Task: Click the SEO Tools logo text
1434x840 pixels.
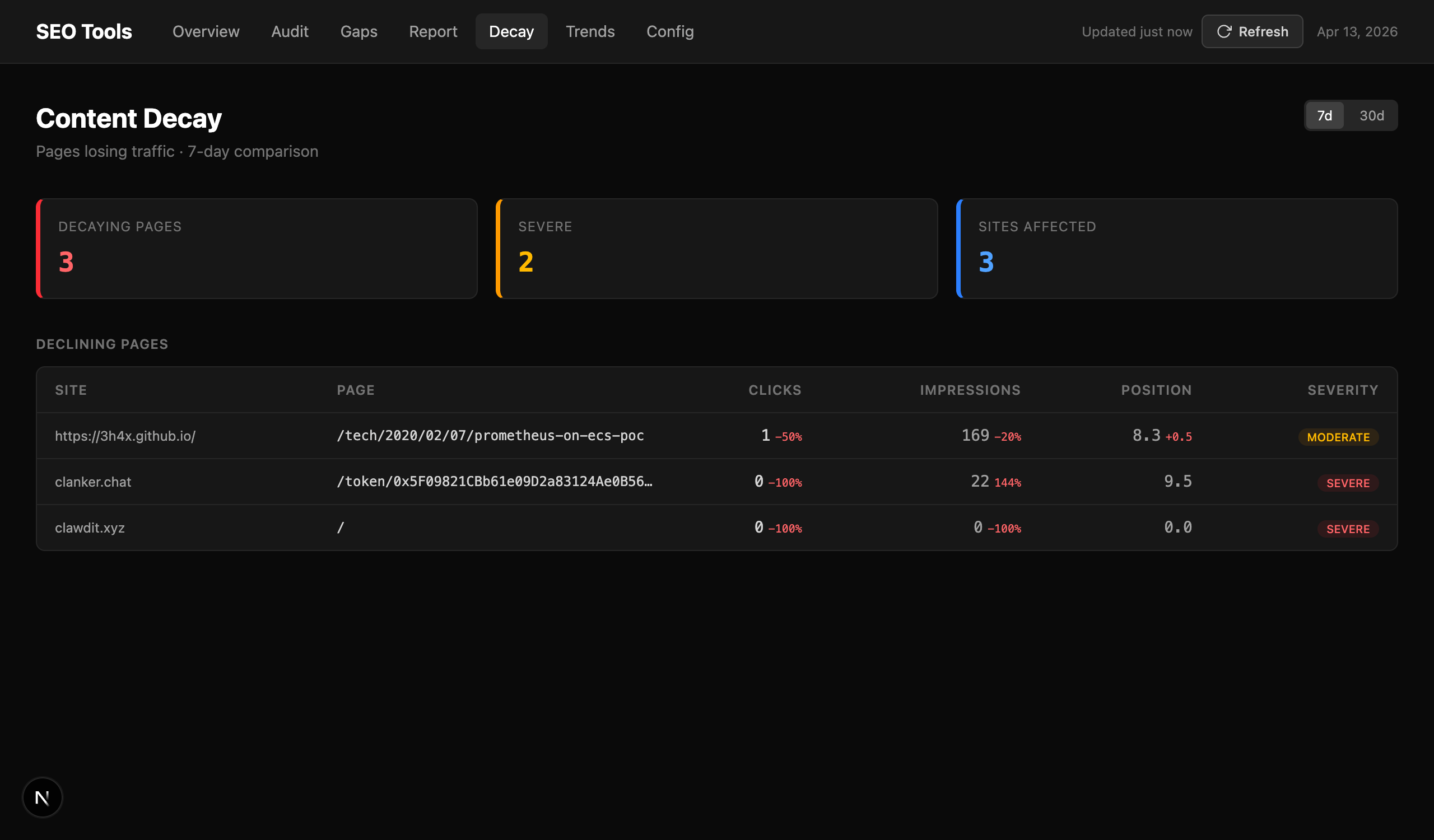Action: pyautogui.click(x=83, y=31)
